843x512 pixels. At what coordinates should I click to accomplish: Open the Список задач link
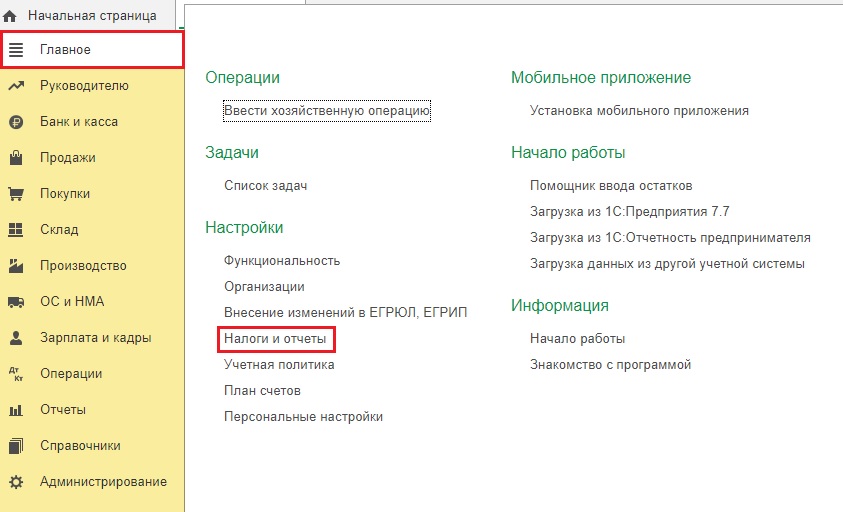tap(266, 186)
